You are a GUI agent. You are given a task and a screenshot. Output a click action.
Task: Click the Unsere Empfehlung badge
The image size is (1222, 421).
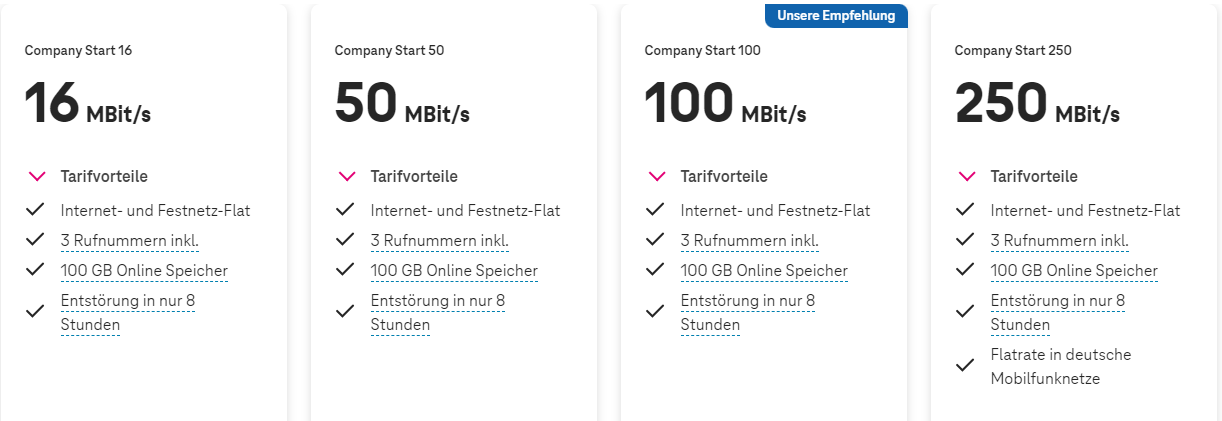[836, 15]
